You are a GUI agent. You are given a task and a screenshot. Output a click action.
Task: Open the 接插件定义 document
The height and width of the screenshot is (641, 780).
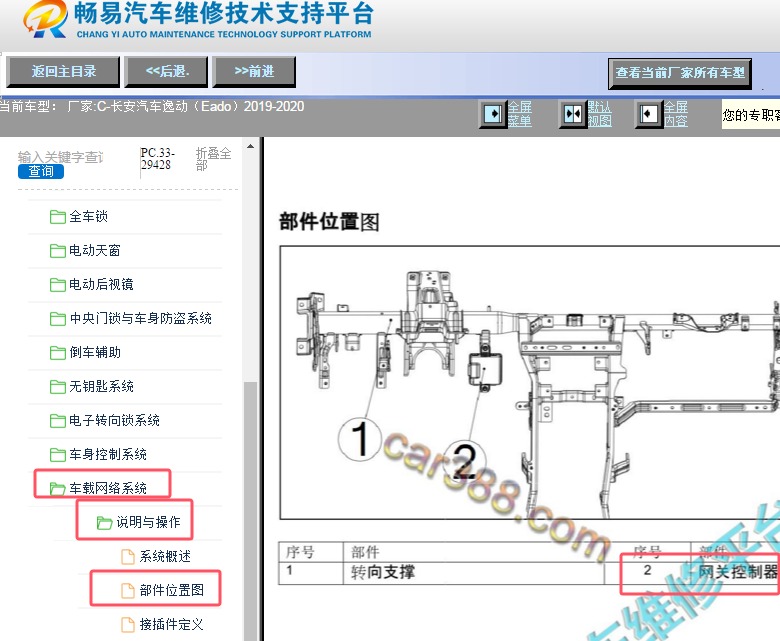click(x=172, y=624)
